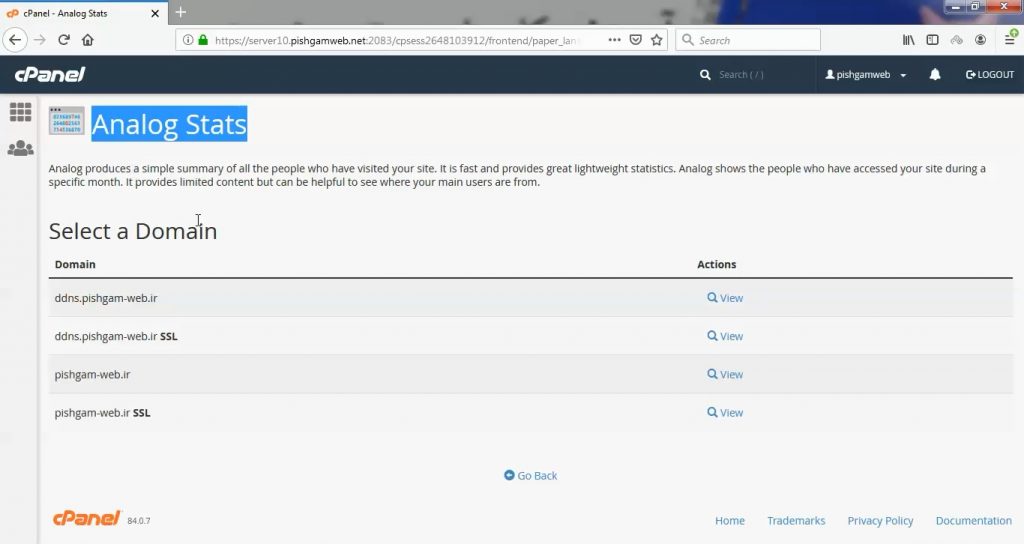Toggle the browser sidebar icon
This screenshot has width=1024, height=544.
tap(933, 40)
